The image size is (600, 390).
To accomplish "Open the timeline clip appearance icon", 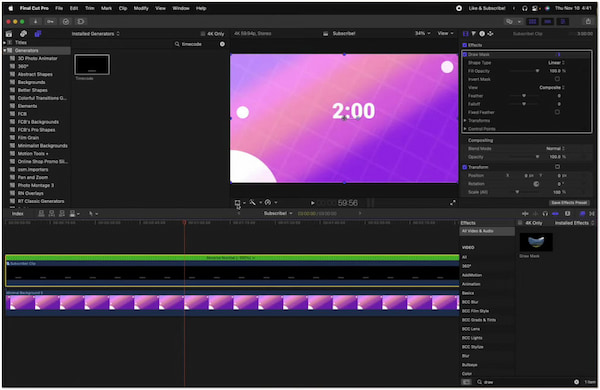I will [568, 214].
